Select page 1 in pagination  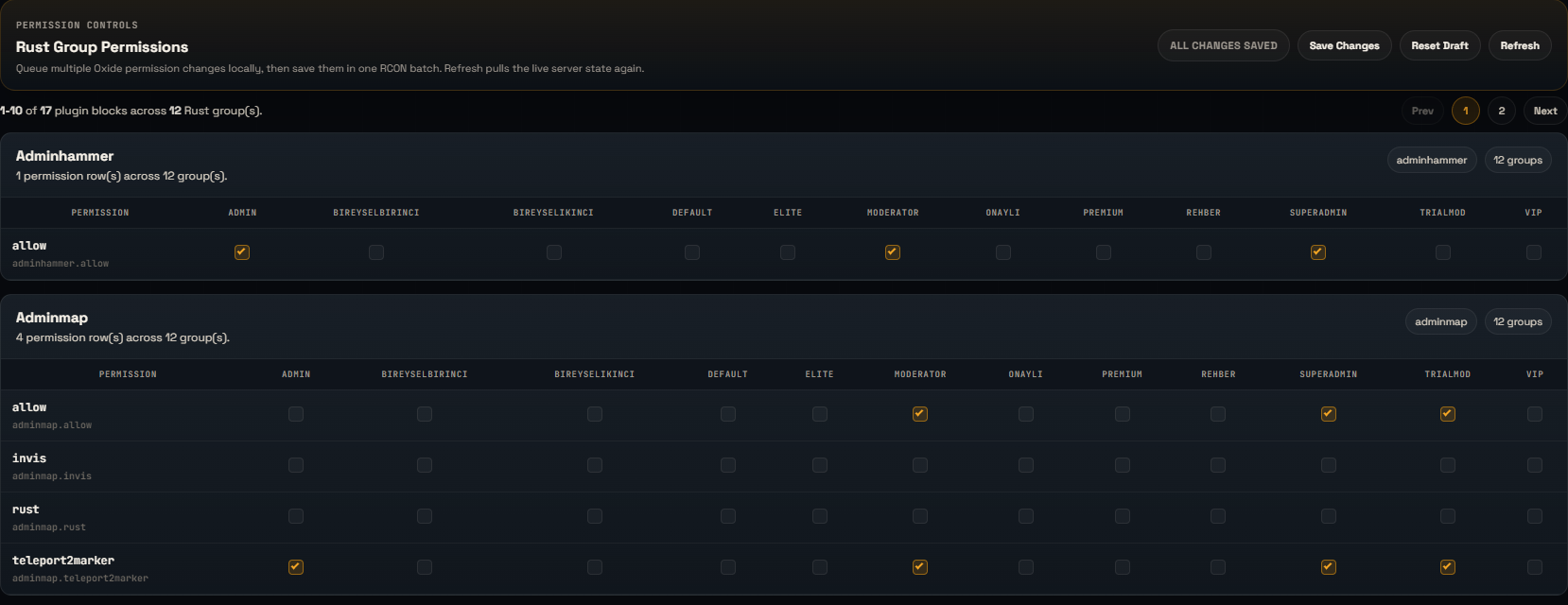pos(1465,111)
